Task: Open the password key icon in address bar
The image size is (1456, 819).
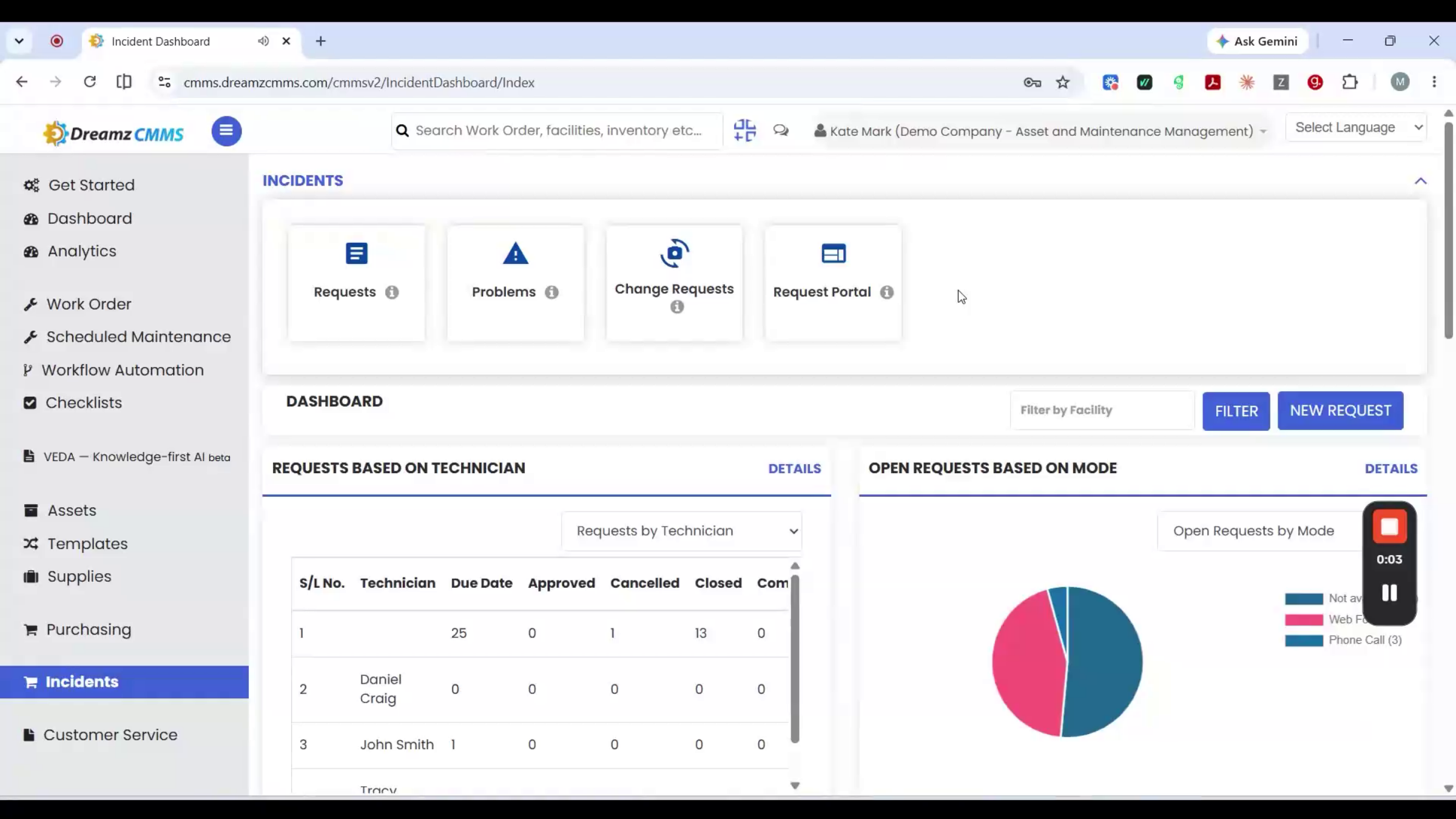Action: [x=1032, y=83]
